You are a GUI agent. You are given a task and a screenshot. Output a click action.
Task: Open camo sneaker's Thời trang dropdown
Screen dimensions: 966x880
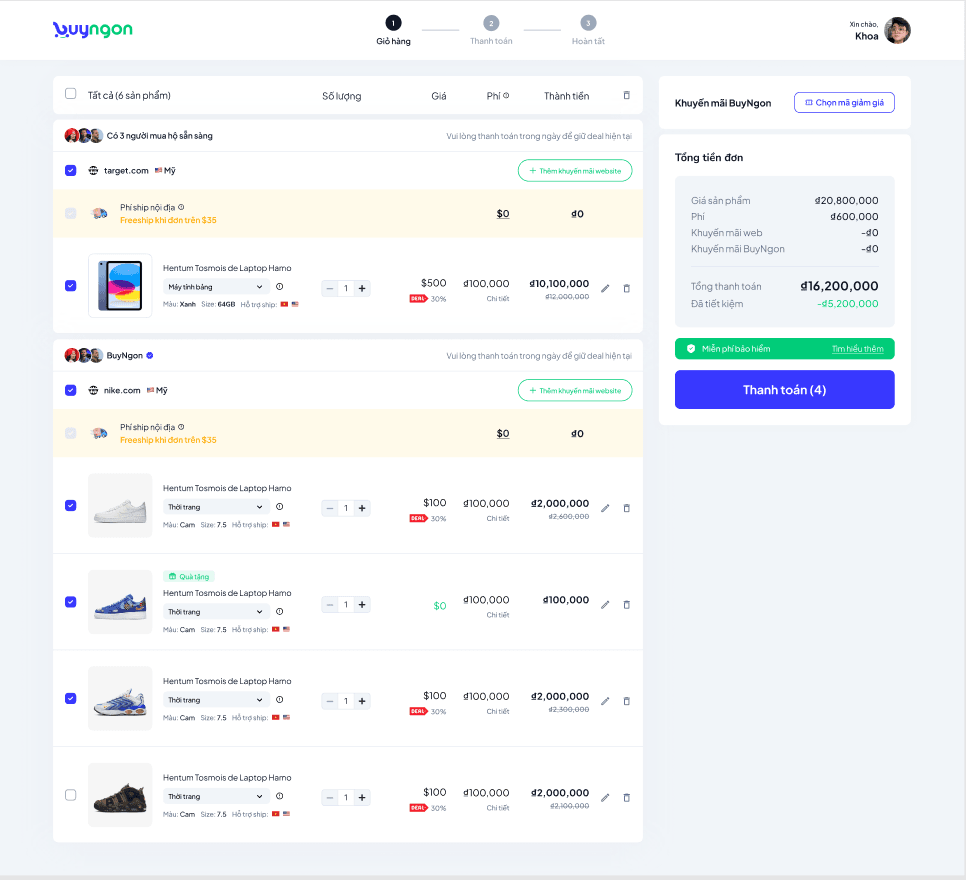(x=216, y=796)
